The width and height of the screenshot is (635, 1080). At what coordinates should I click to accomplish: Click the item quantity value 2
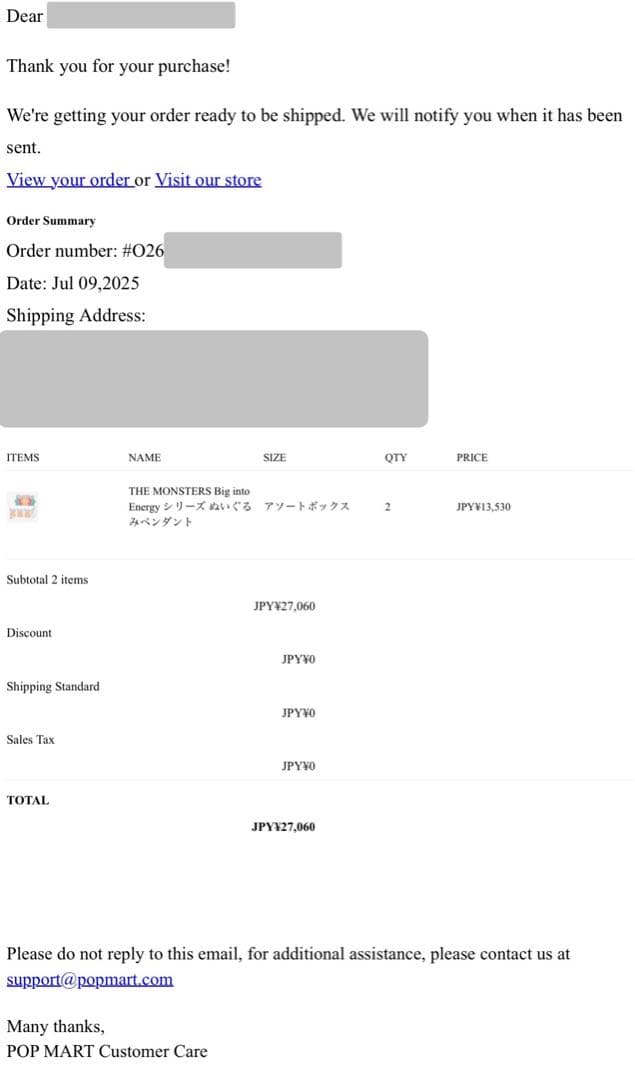387,507
